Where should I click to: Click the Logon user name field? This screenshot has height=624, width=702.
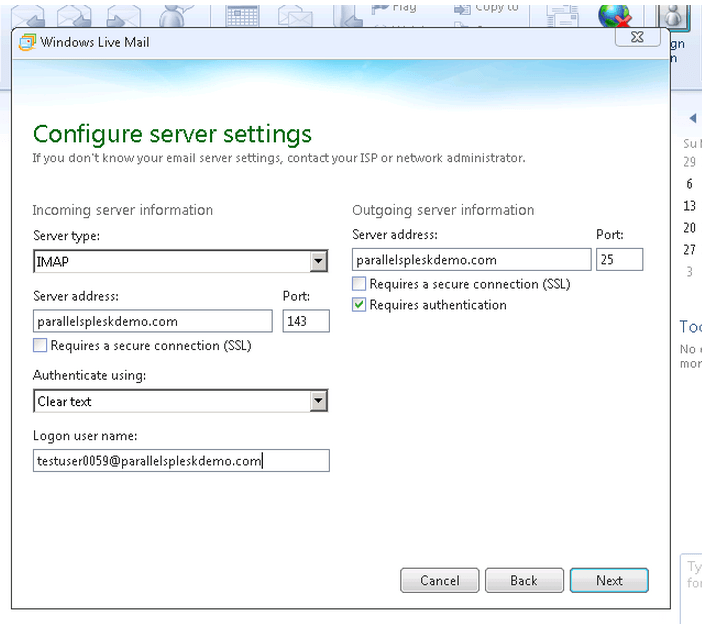pyautogui.click(x=181, y=461)
